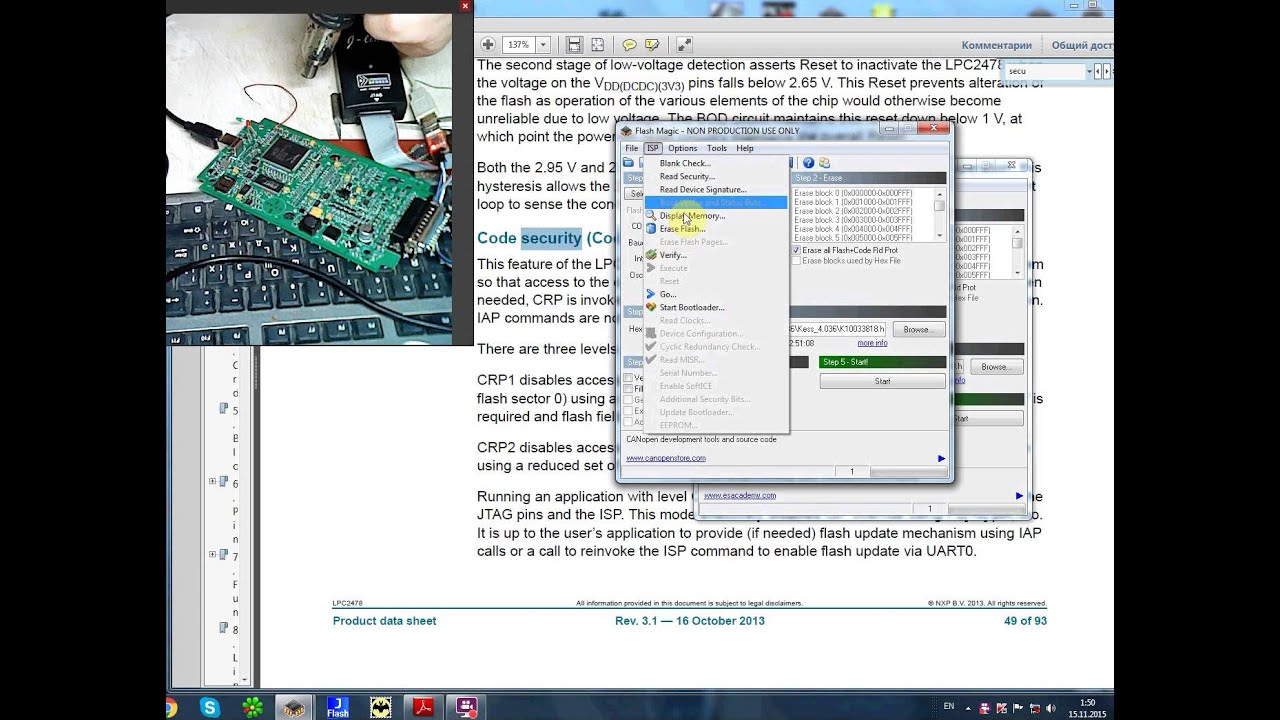Open the more info link

point(872,343)
